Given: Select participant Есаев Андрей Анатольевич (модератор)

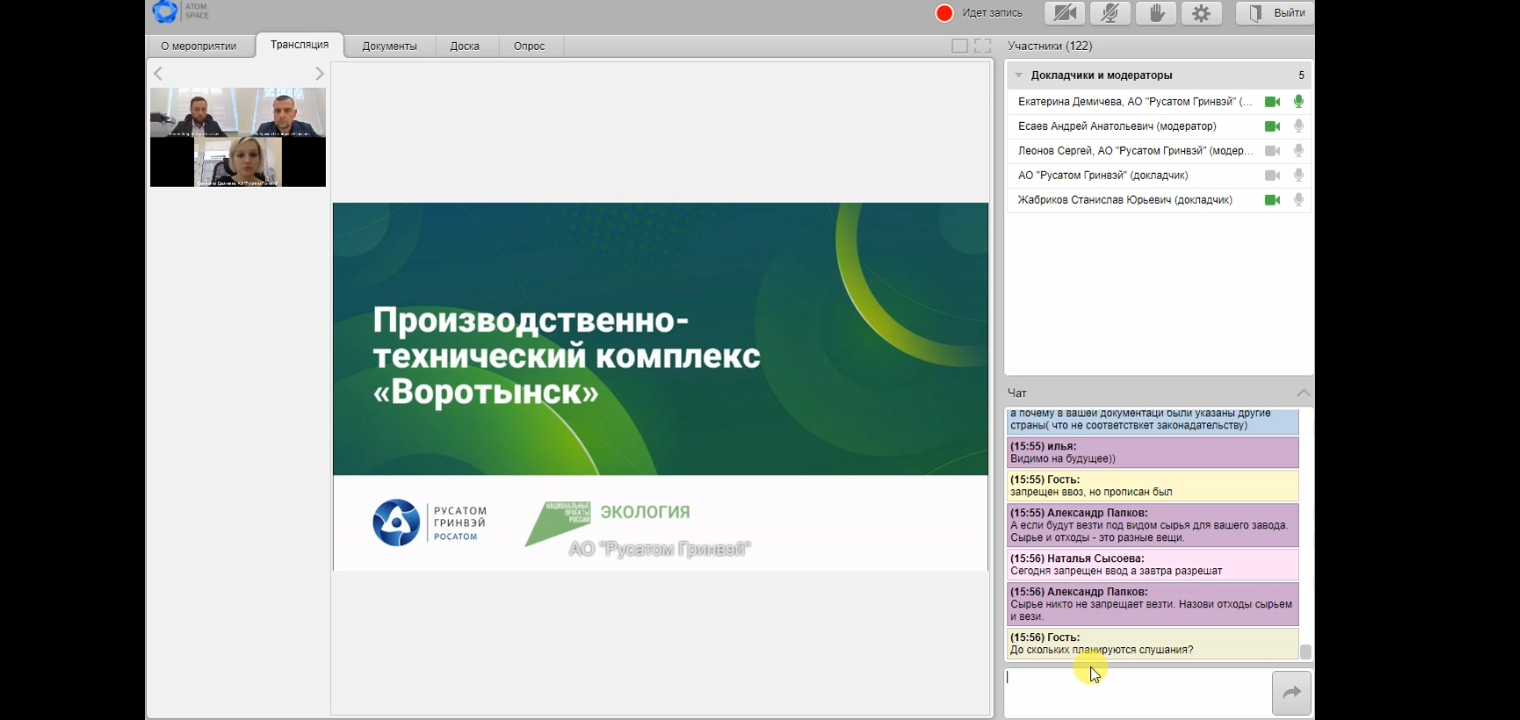Looking at the screenshot, I should pyautogui.click(x=1117, y=126).
